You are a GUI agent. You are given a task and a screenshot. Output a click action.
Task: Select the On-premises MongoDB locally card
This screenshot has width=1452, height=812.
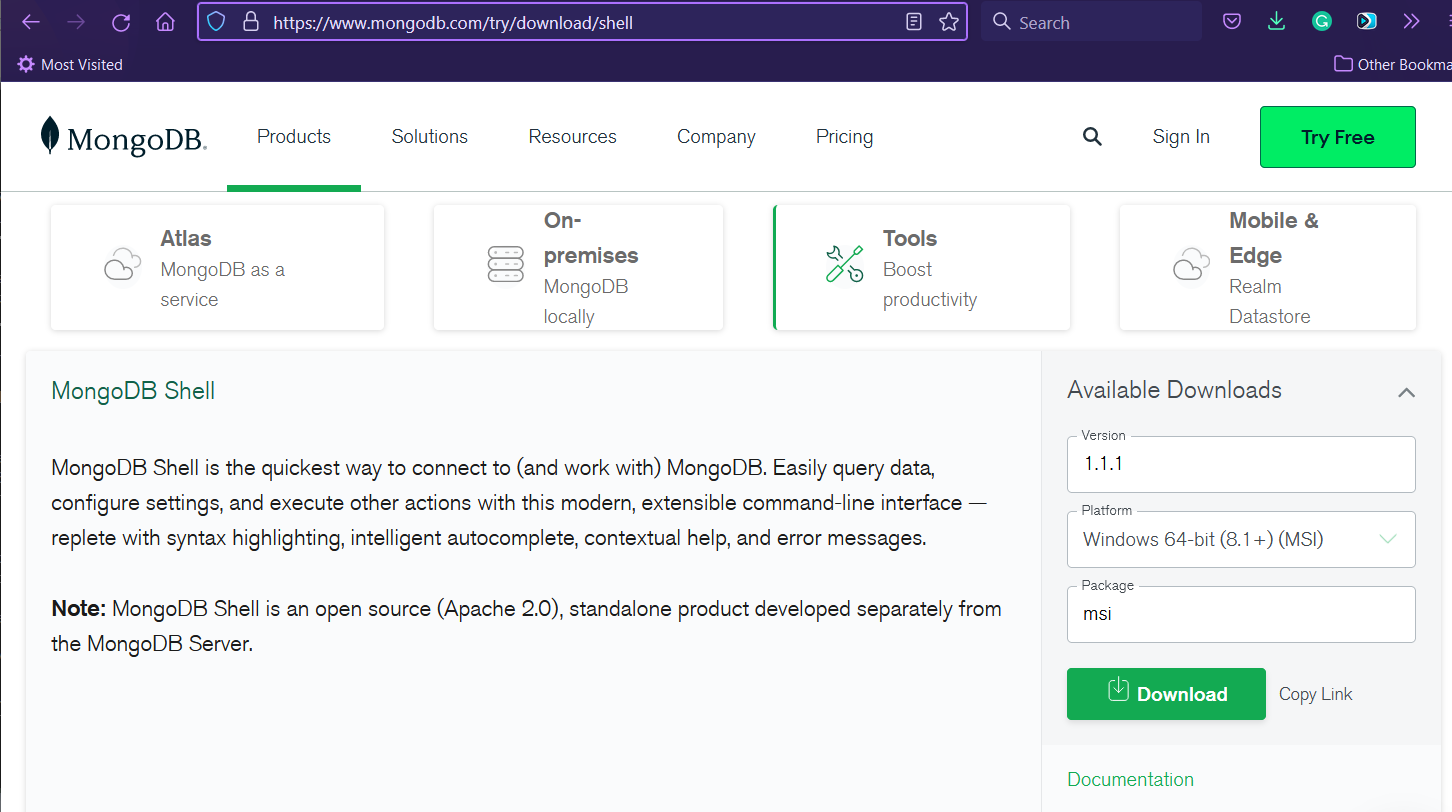point(578,268)
